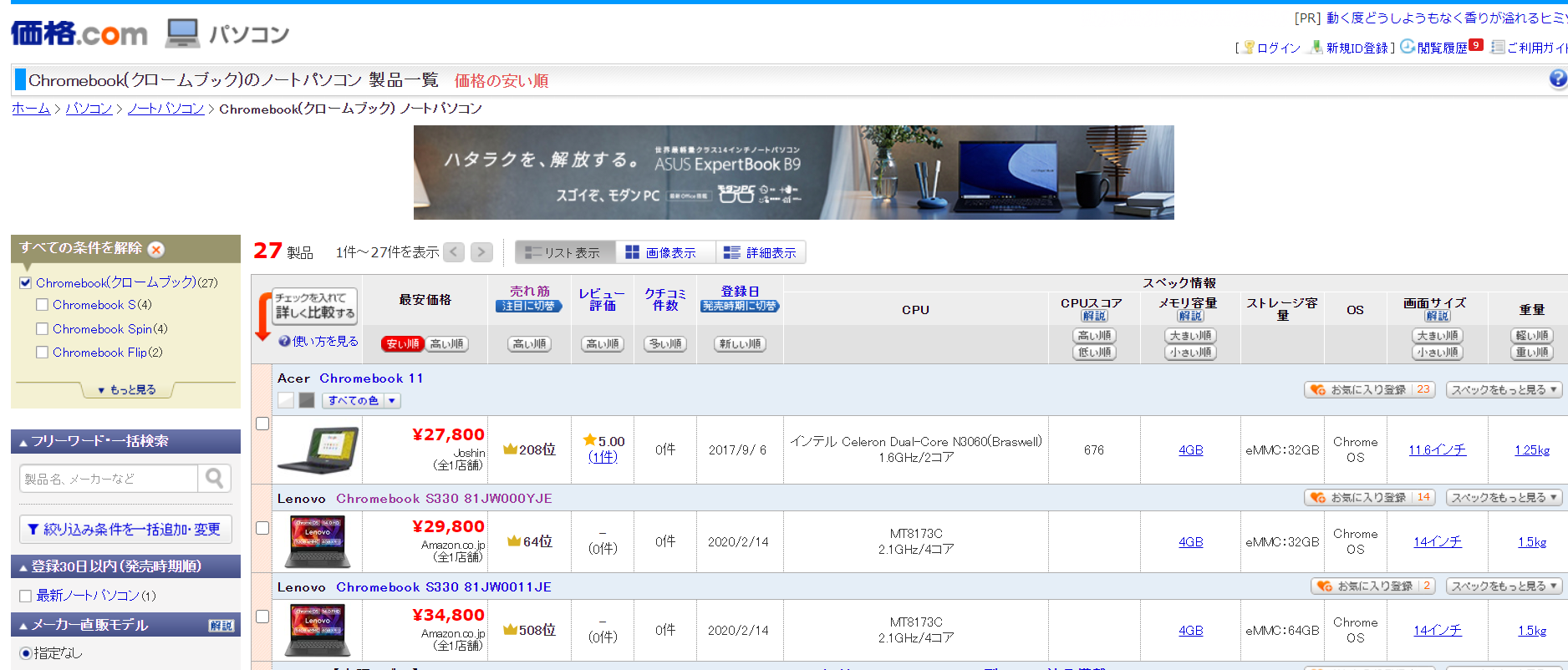
Task: Switch to リスト表示 view
Action: [566, 252]
